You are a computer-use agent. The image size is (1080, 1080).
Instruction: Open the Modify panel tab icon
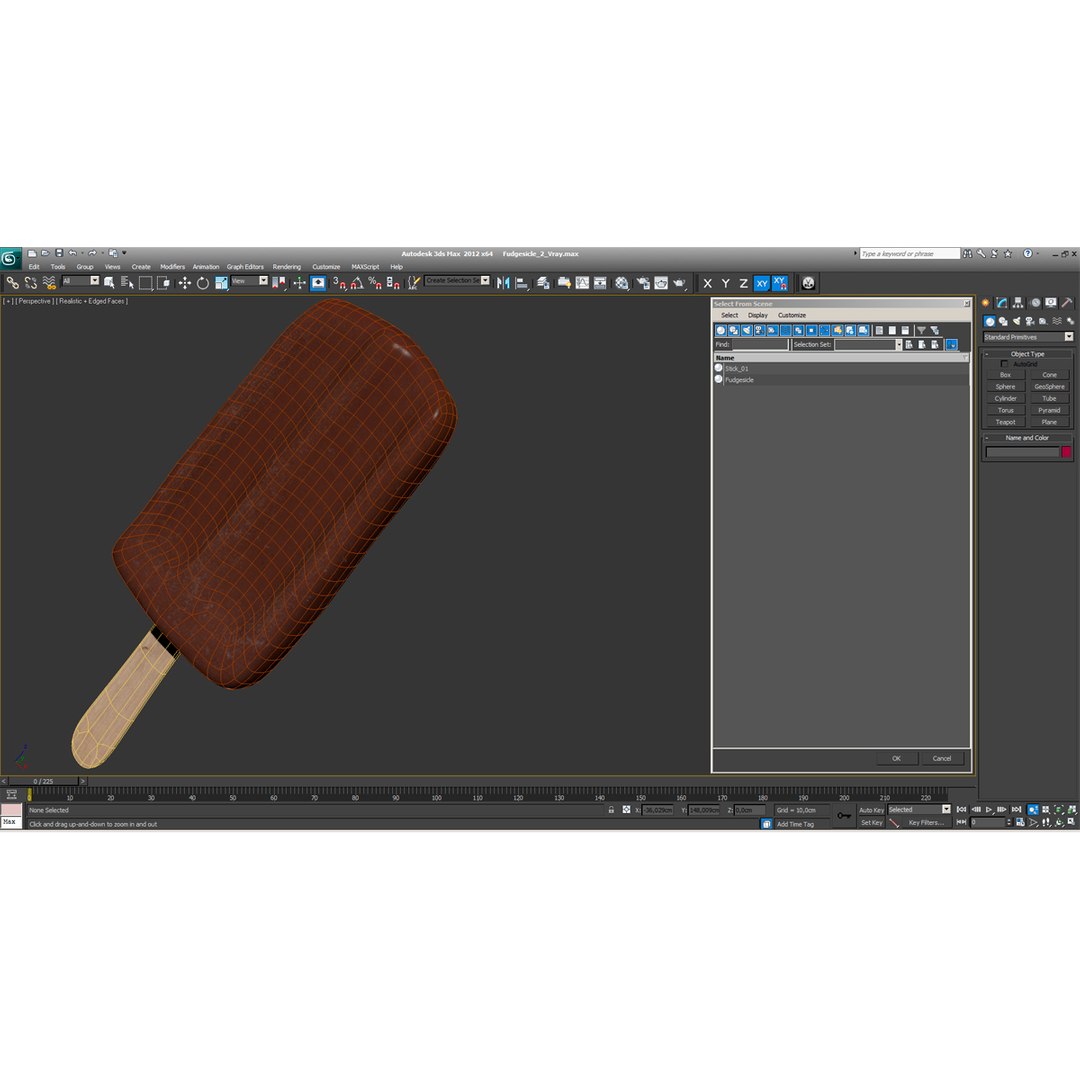coord(1001,302)
